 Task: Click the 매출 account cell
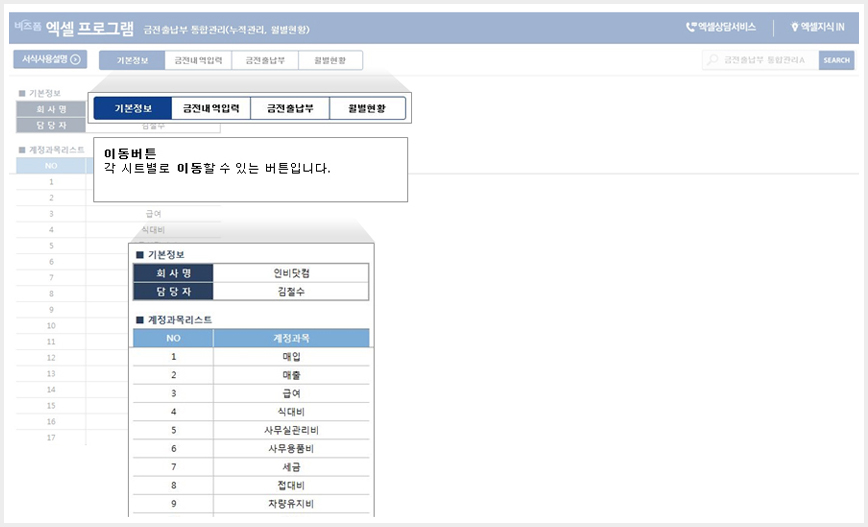coord(291,375)
